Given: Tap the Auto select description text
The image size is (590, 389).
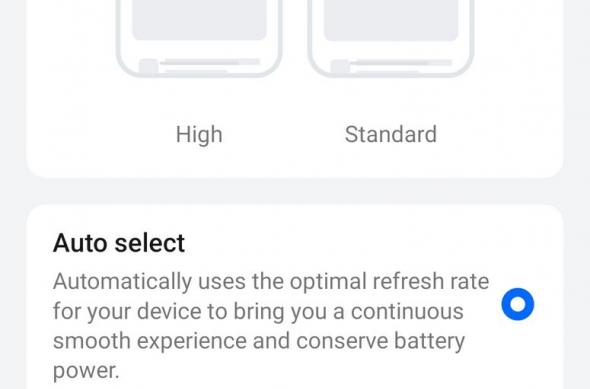Looking at the screenshot, I should tap(271, 326).
